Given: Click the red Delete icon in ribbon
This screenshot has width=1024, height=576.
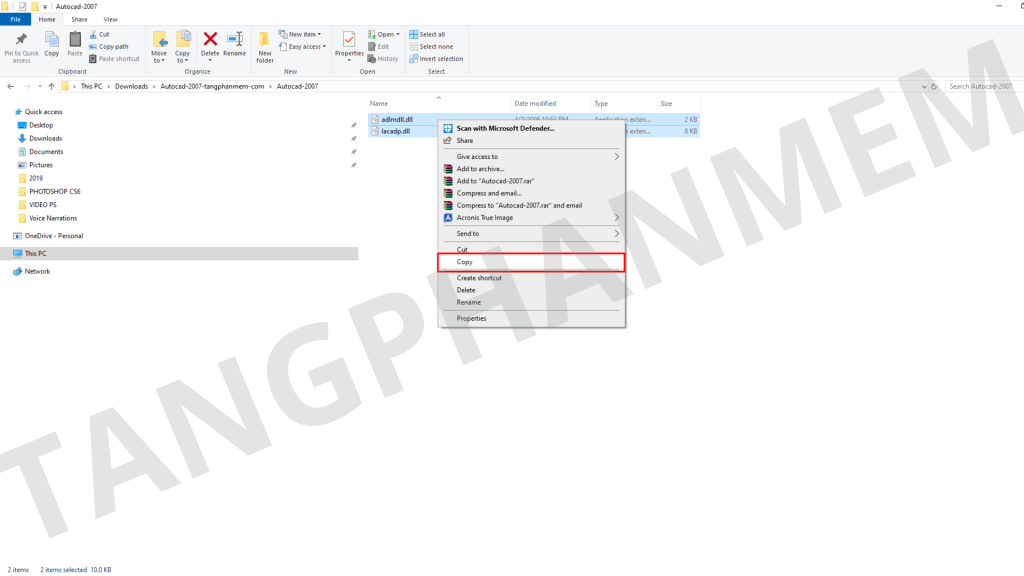Looking at the screenshot, I should 210,40.
